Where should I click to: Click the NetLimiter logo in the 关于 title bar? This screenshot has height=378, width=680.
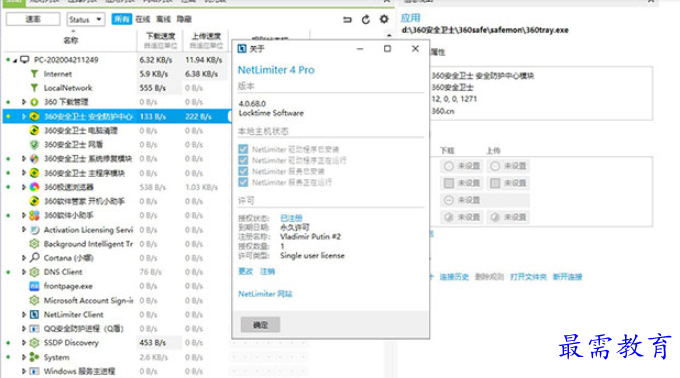(x=242, y=49)
